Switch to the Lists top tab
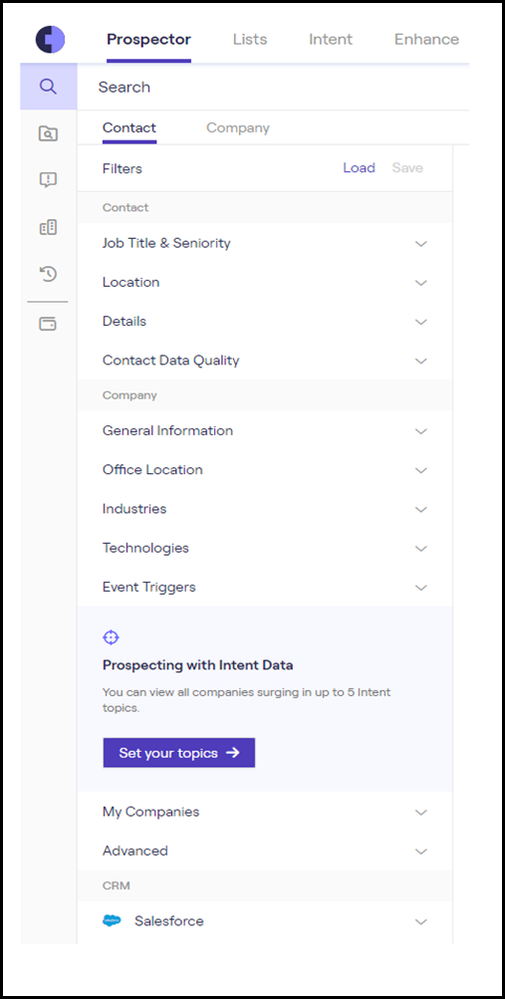 point(250,40)
